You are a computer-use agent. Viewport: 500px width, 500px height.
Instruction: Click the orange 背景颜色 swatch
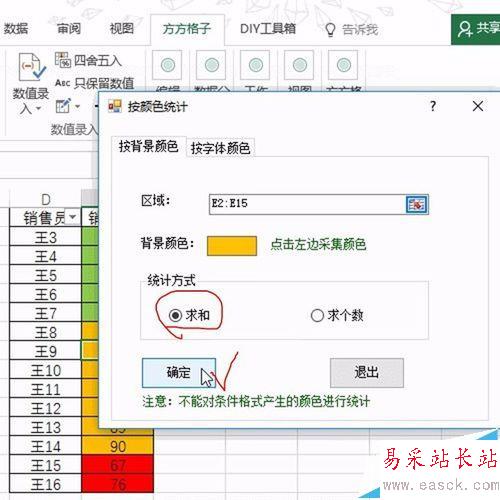point(232,246)
